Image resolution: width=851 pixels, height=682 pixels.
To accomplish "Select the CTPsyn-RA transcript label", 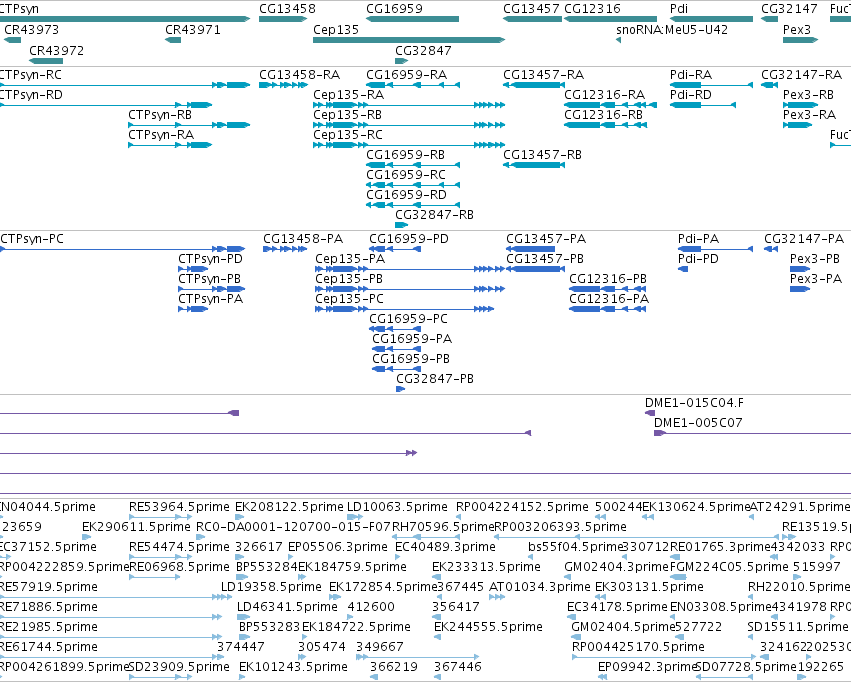I will [161, 135].
